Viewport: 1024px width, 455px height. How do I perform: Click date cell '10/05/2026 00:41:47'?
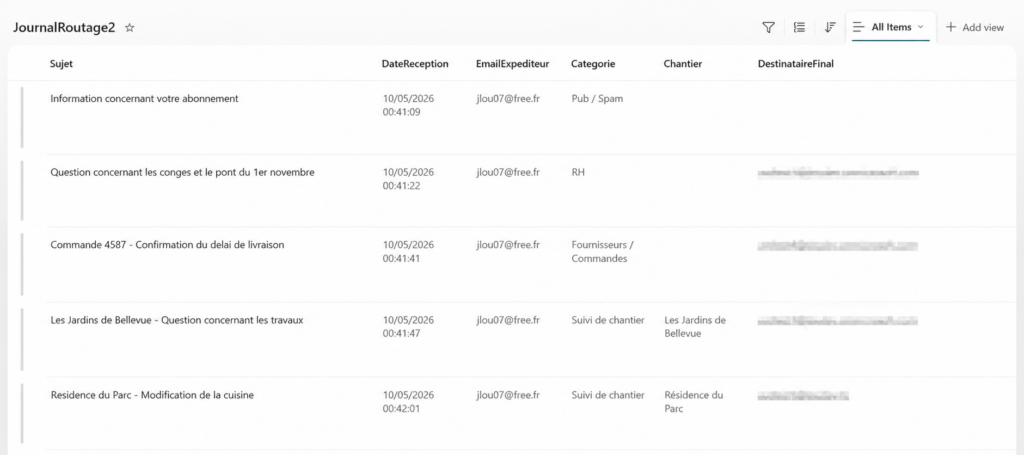tap(408, 327)
